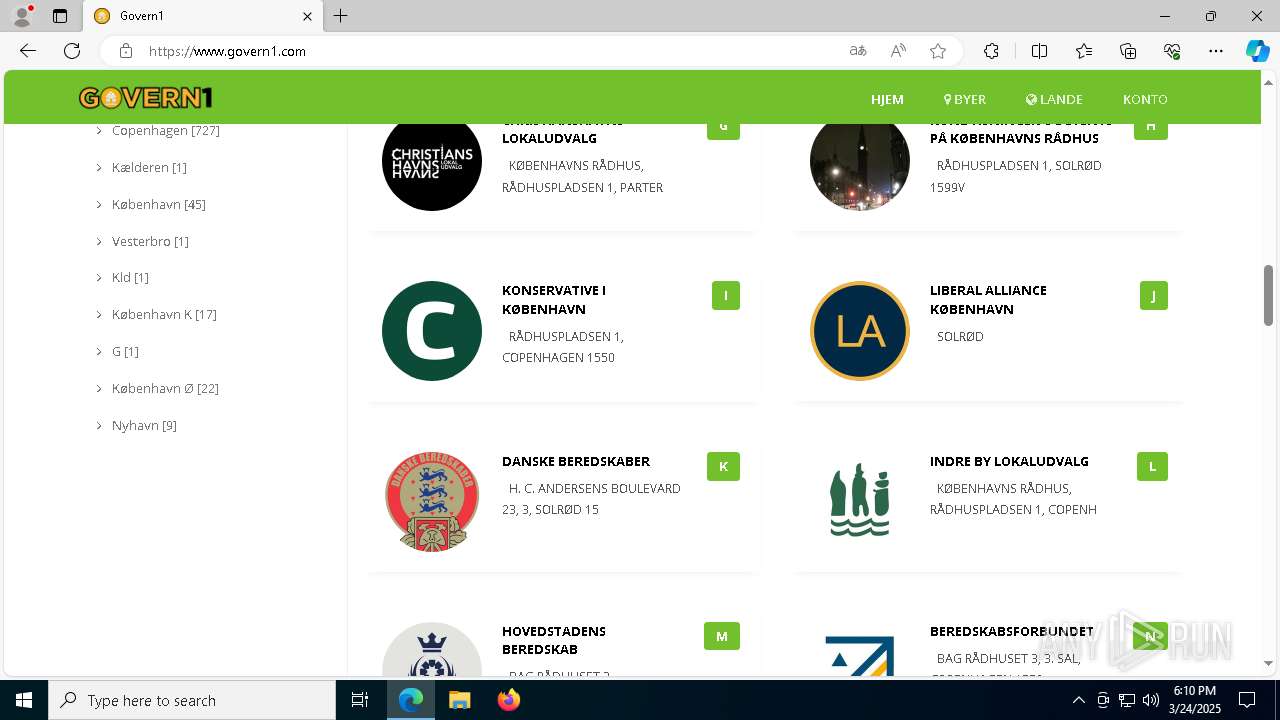Image resolution: width=1280 pixels, height=720 pixels.
Task: Click the GOVERN1 site logo
Action: pyautogui.click(x=146, y=98)
